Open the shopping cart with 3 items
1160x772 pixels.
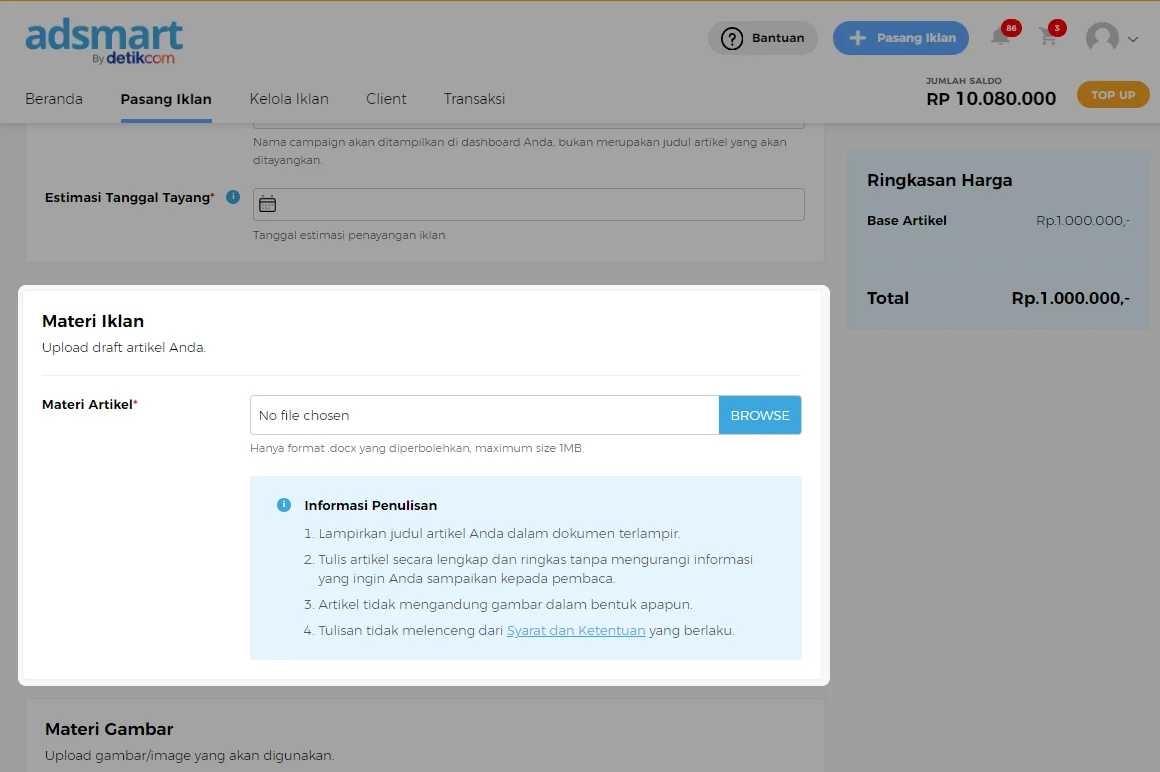coord(1048,38)
